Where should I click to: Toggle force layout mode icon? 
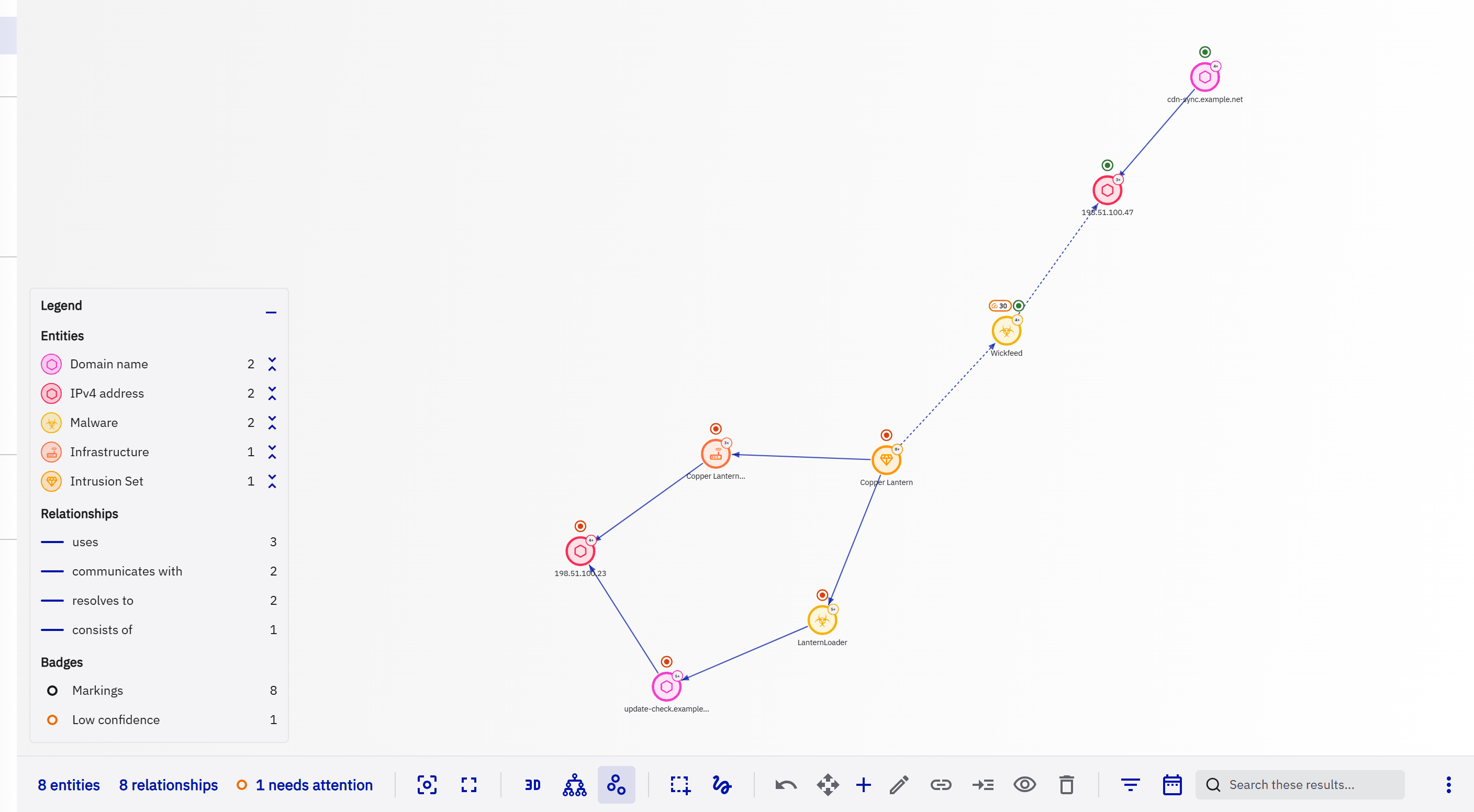click(616, 785)
